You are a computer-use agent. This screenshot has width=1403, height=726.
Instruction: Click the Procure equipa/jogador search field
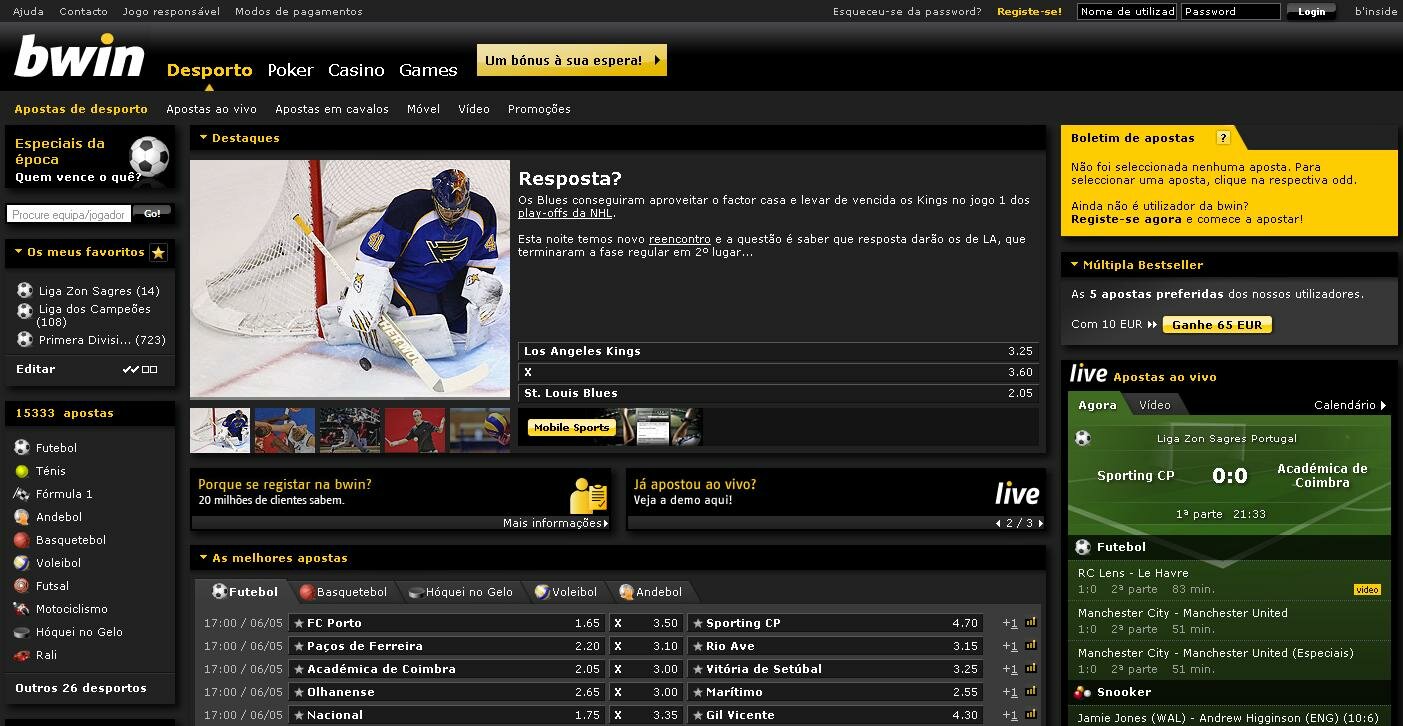pyautogui.click(x=69, y=214)
